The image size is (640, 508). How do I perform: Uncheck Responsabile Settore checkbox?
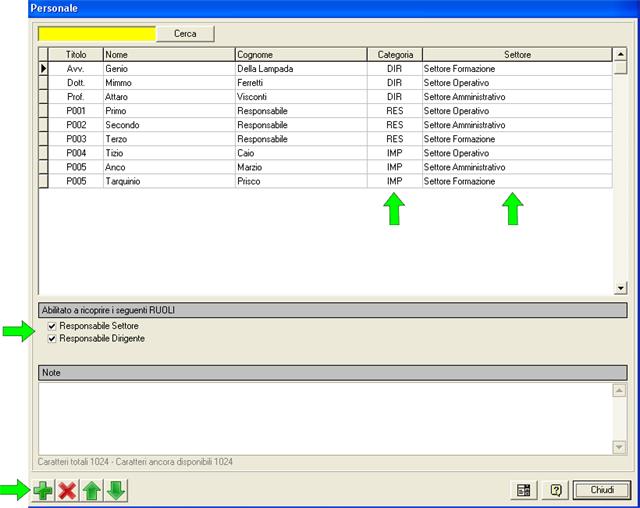[x=52, y=327]
